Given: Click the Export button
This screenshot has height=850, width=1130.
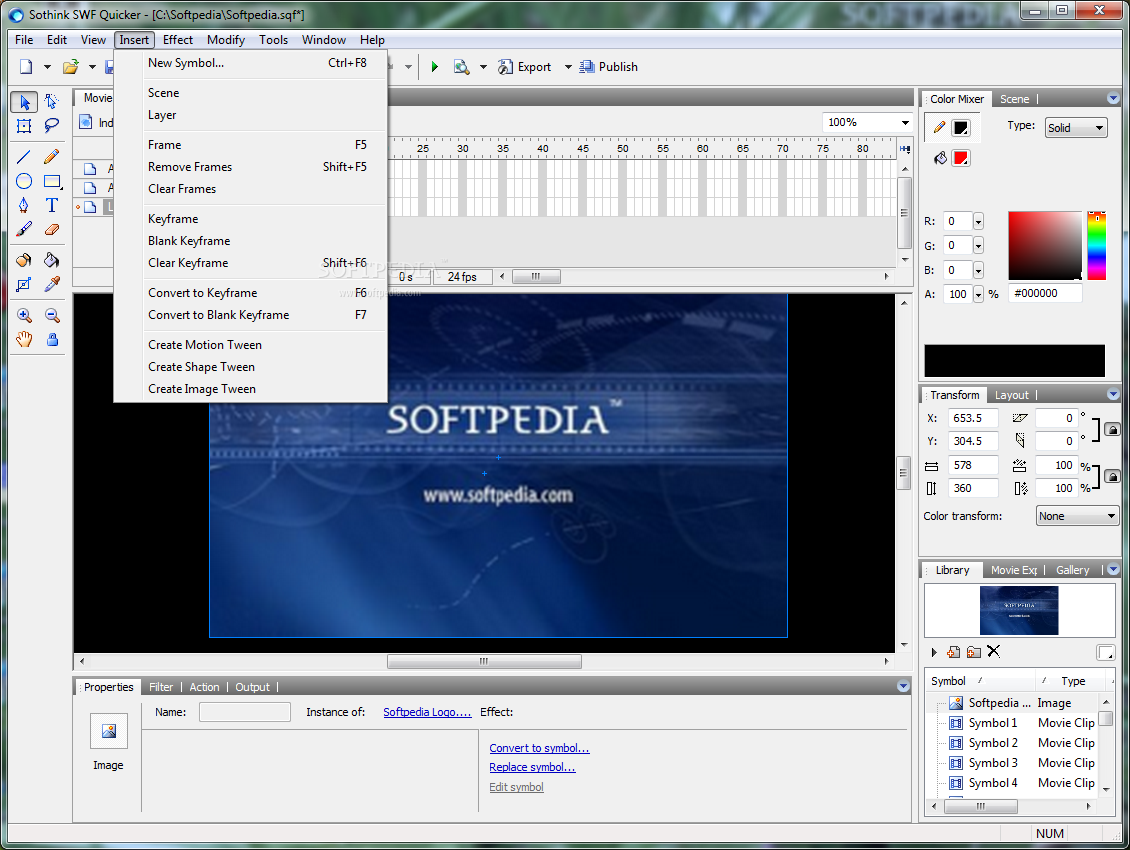Looking at the screenshot, I should click(x=525, y=67).
